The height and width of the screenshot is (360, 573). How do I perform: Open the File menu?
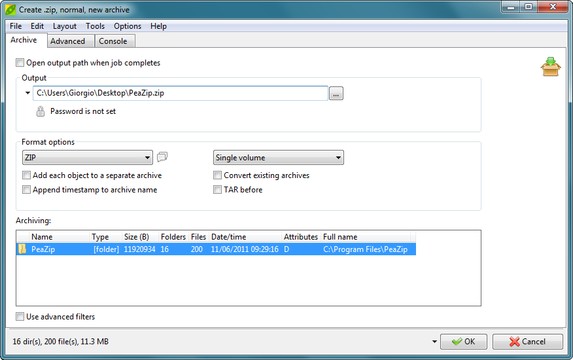click(x=16, y=26)
